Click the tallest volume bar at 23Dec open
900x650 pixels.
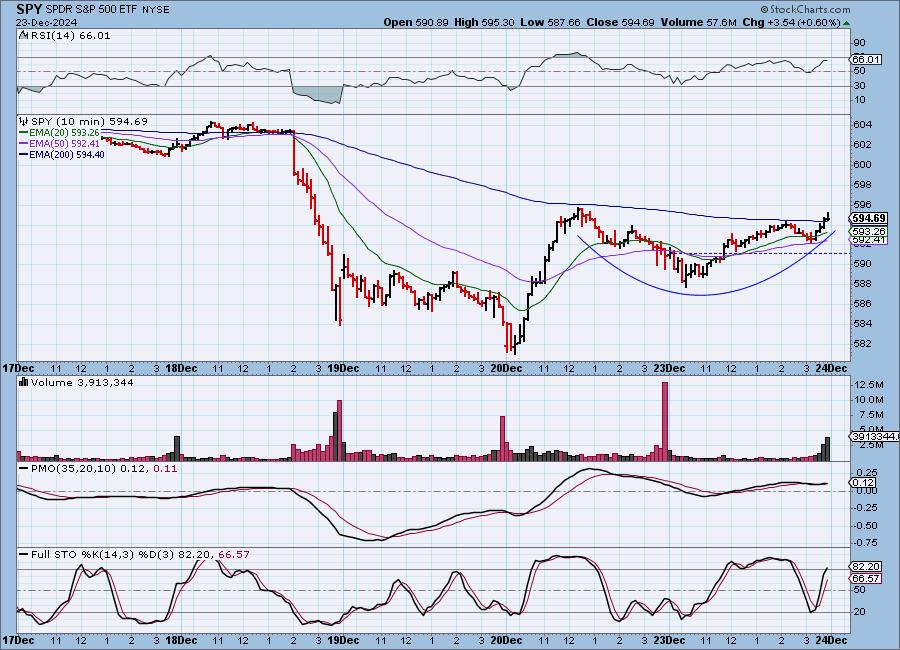pos(665,421)
